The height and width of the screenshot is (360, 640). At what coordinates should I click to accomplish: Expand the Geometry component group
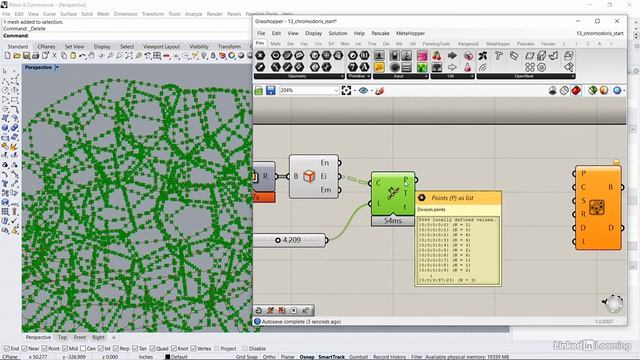299,76
